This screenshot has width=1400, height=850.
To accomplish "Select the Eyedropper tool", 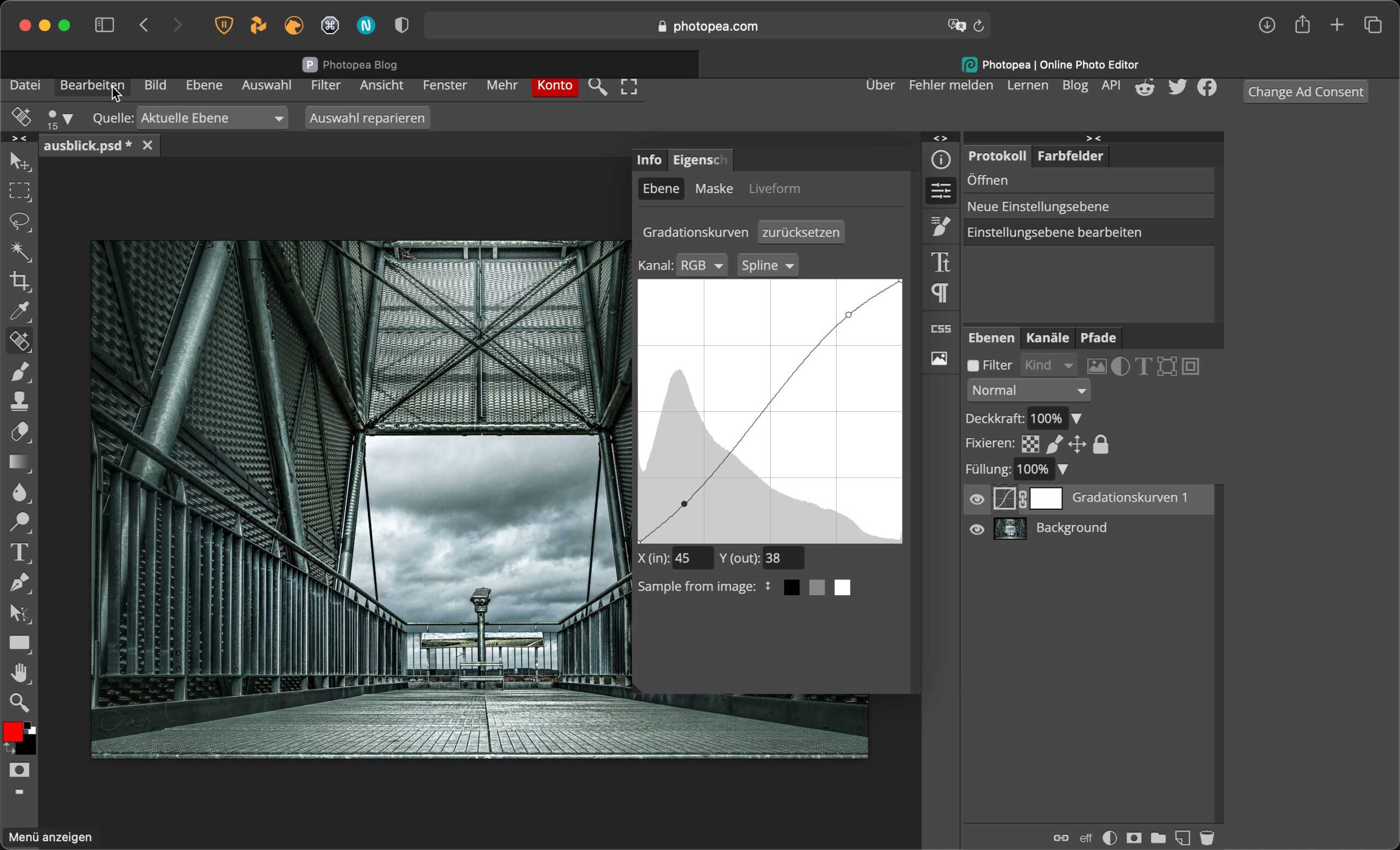I will [x=20, y=311].
